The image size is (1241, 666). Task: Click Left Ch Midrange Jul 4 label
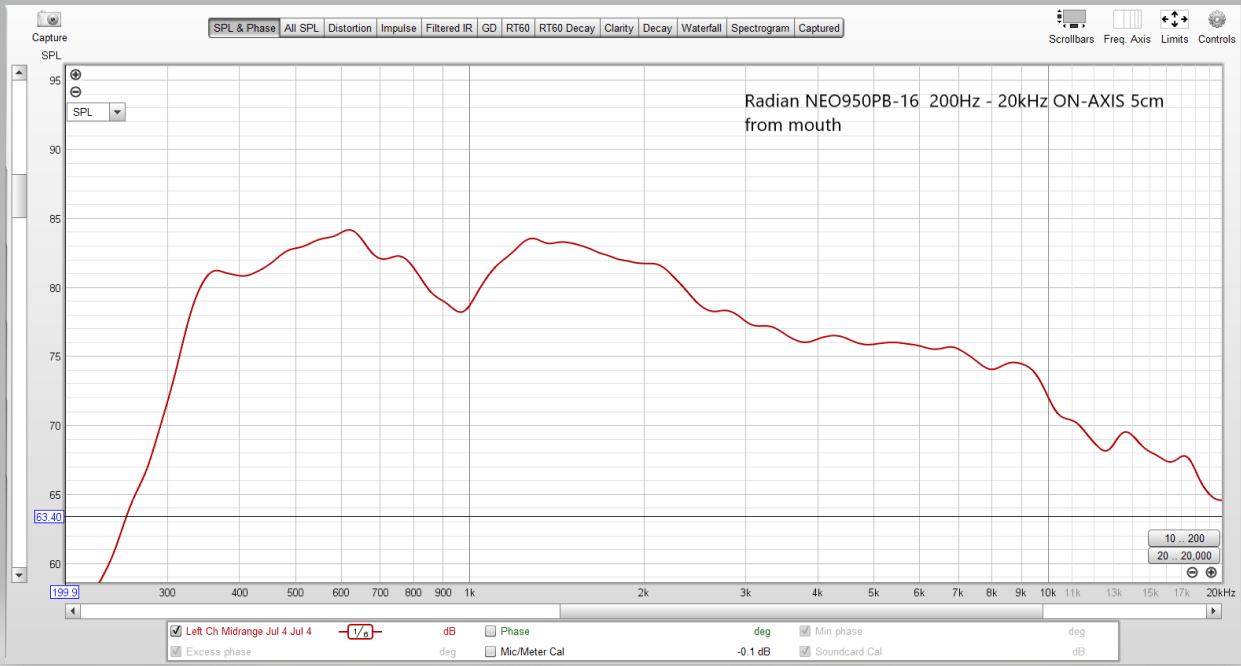(x=249, y=631)
